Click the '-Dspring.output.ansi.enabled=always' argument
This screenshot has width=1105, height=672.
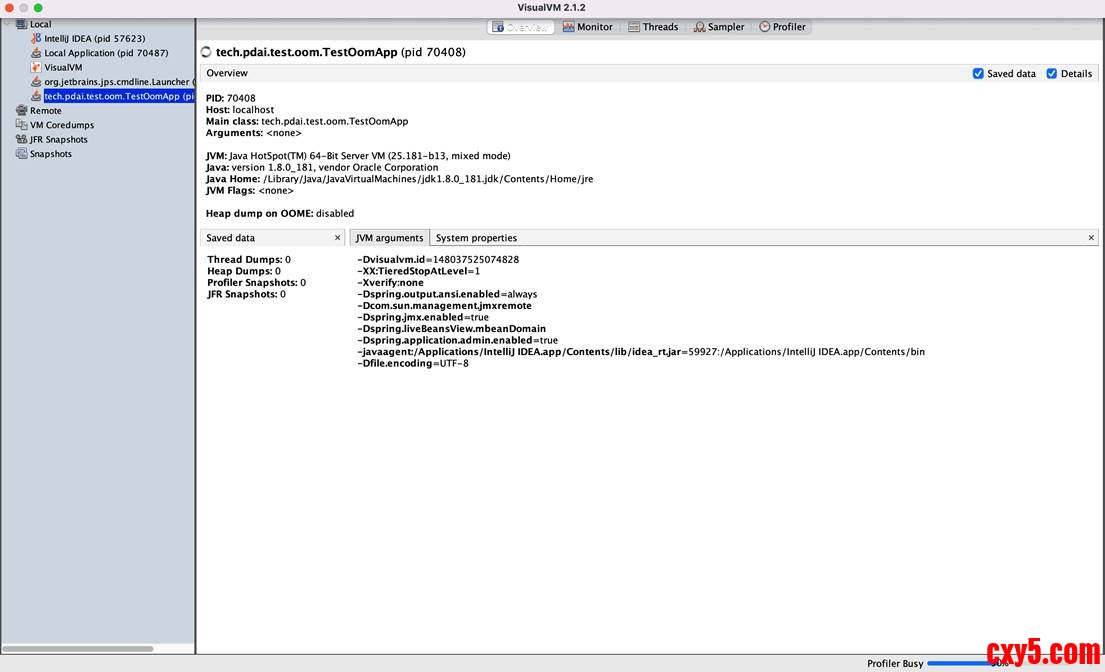tap(447, 294)
